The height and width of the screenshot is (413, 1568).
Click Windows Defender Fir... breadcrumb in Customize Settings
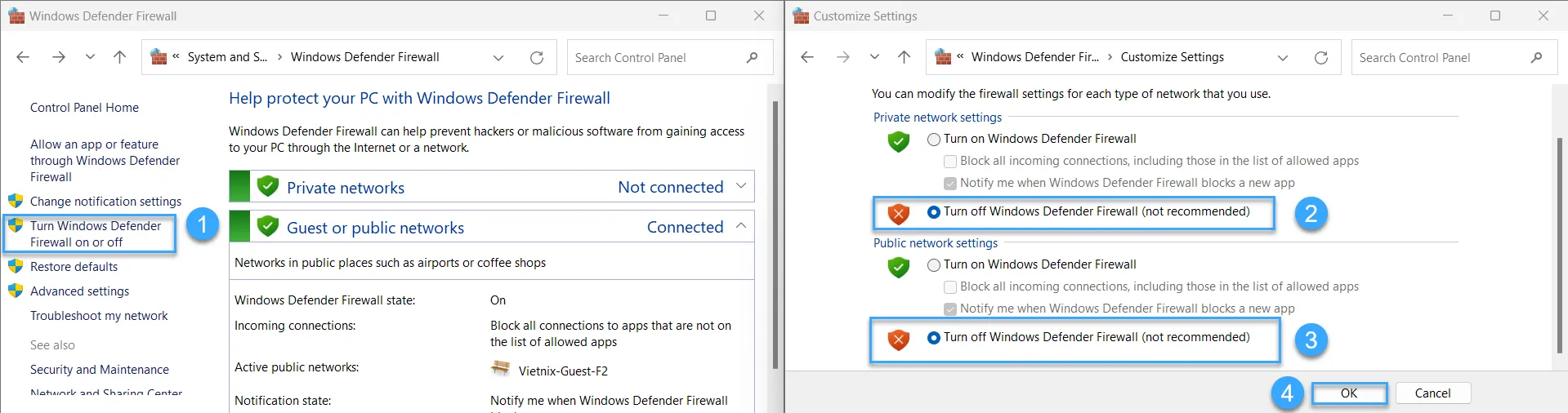click(1034, 57)
